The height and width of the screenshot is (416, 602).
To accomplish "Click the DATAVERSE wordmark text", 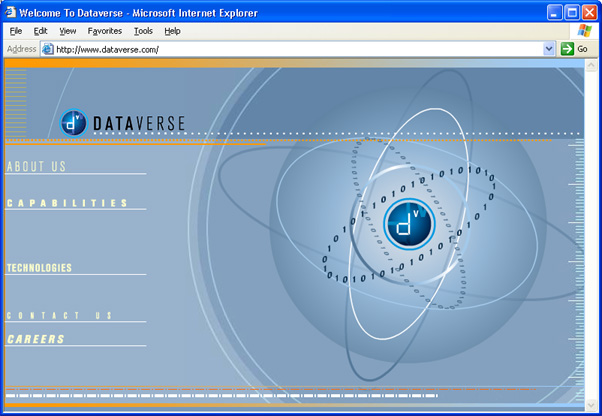I will click(x=139, y=124).
